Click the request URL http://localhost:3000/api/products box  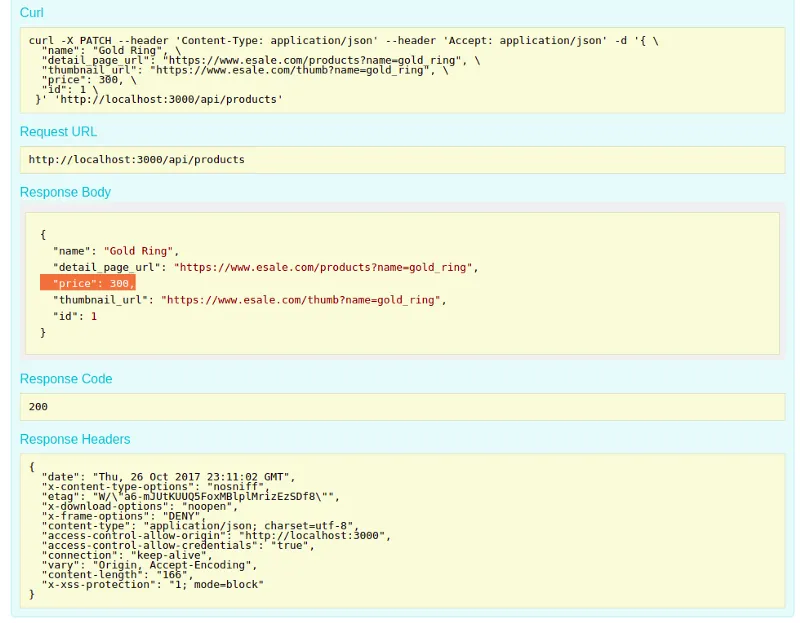coord(402,160)
